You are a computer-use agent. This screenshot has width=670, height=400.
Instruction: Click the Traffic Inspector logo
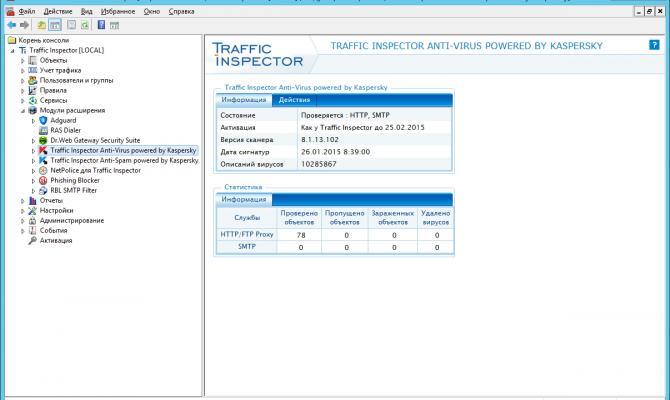[258, 55]
